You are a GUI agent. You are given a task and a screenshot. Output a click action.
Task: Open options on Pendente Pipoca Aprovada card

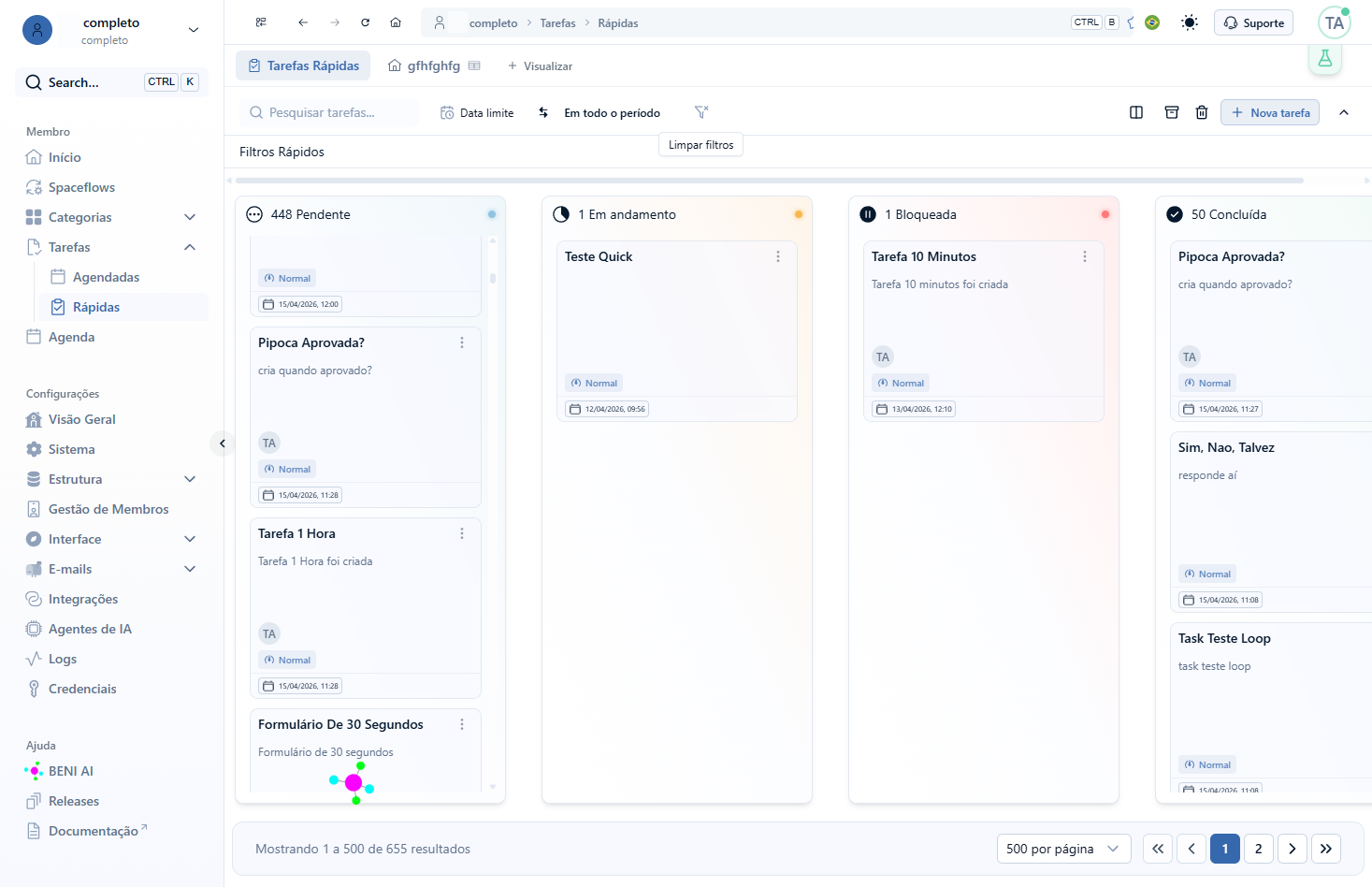click(462, 342)
